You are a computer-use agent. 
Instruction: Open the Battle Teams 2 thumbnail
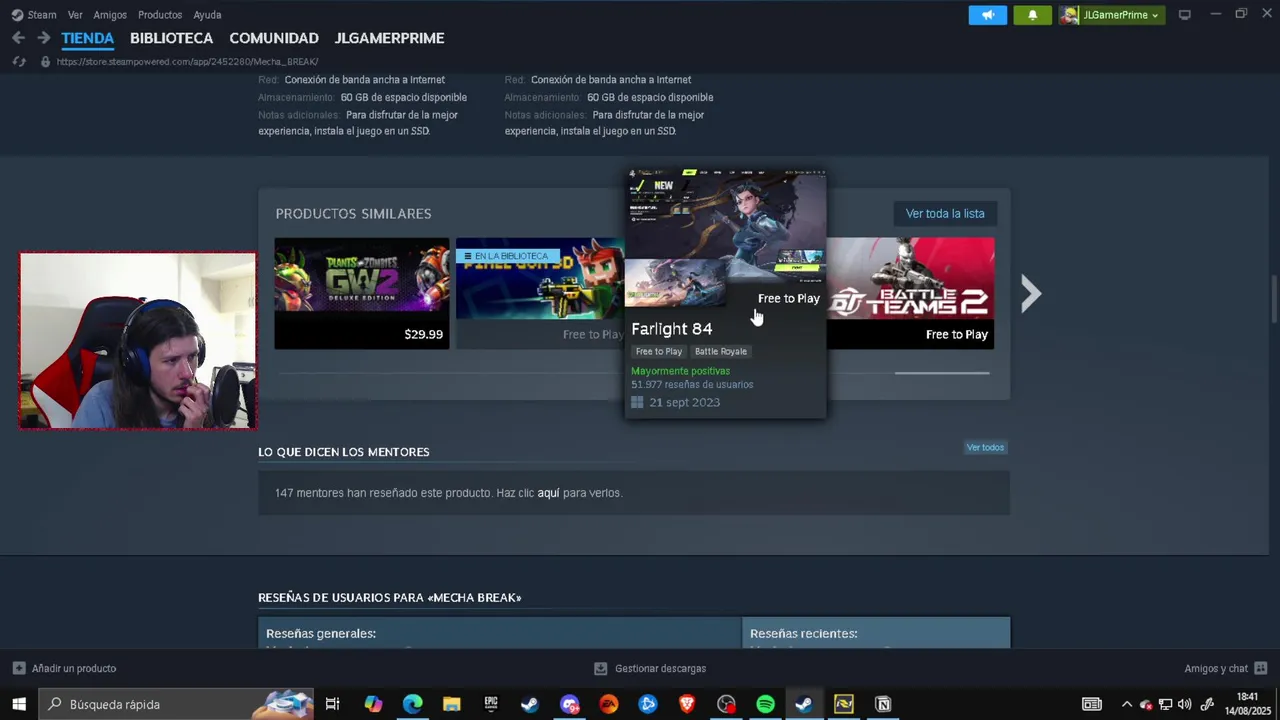coord(911,293)
